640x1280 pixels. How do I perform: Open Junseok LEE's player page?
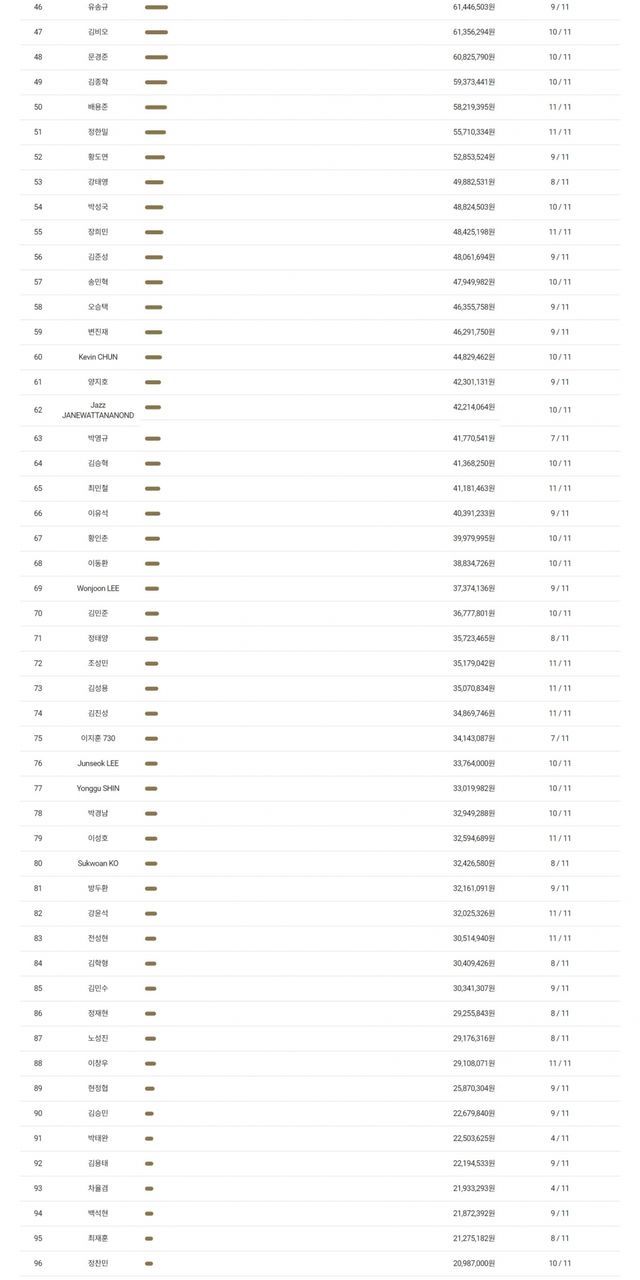point(98,763)
